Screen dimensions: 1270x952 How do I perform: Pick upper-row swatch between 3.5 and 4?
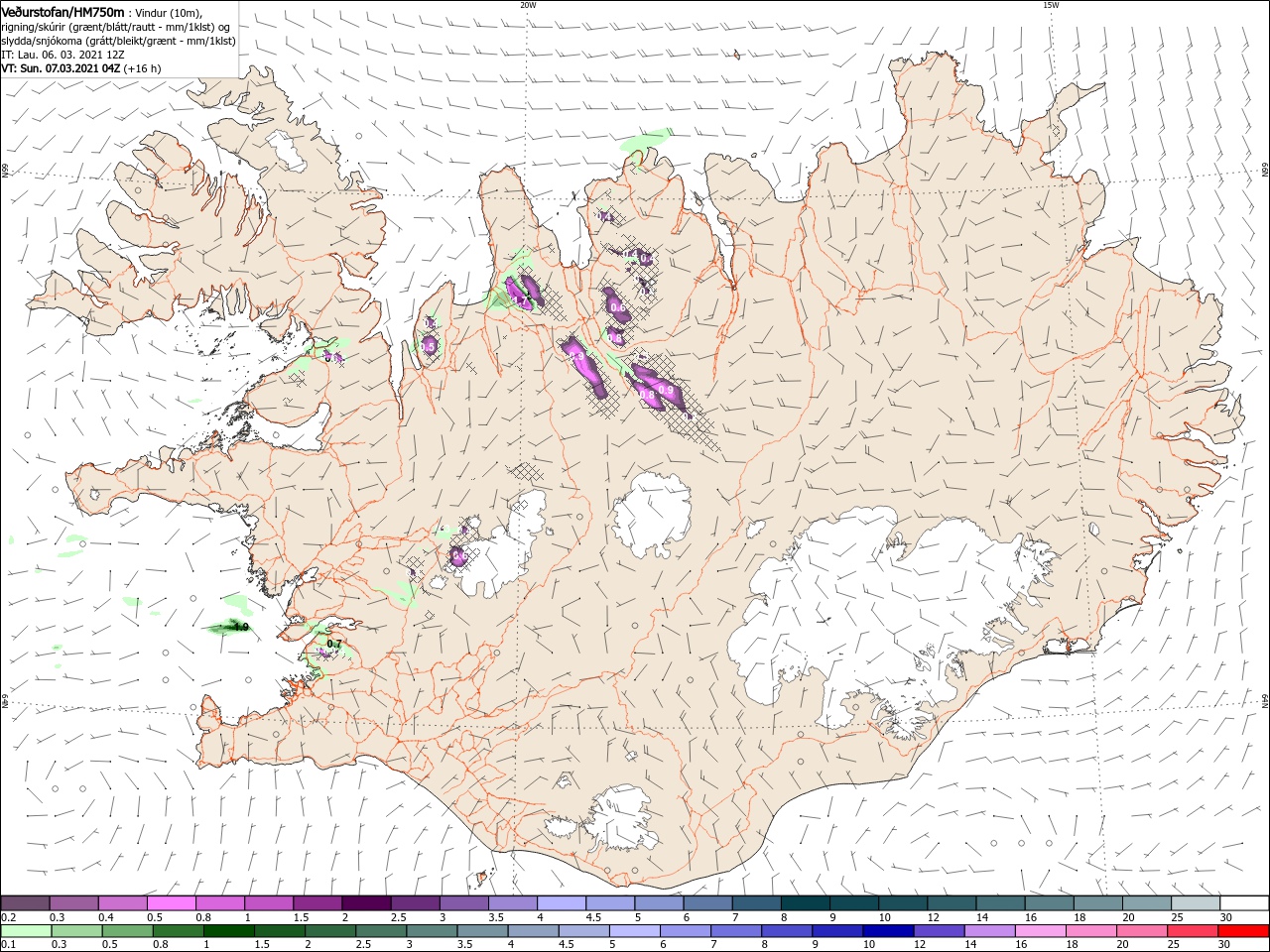pos(514,902)
